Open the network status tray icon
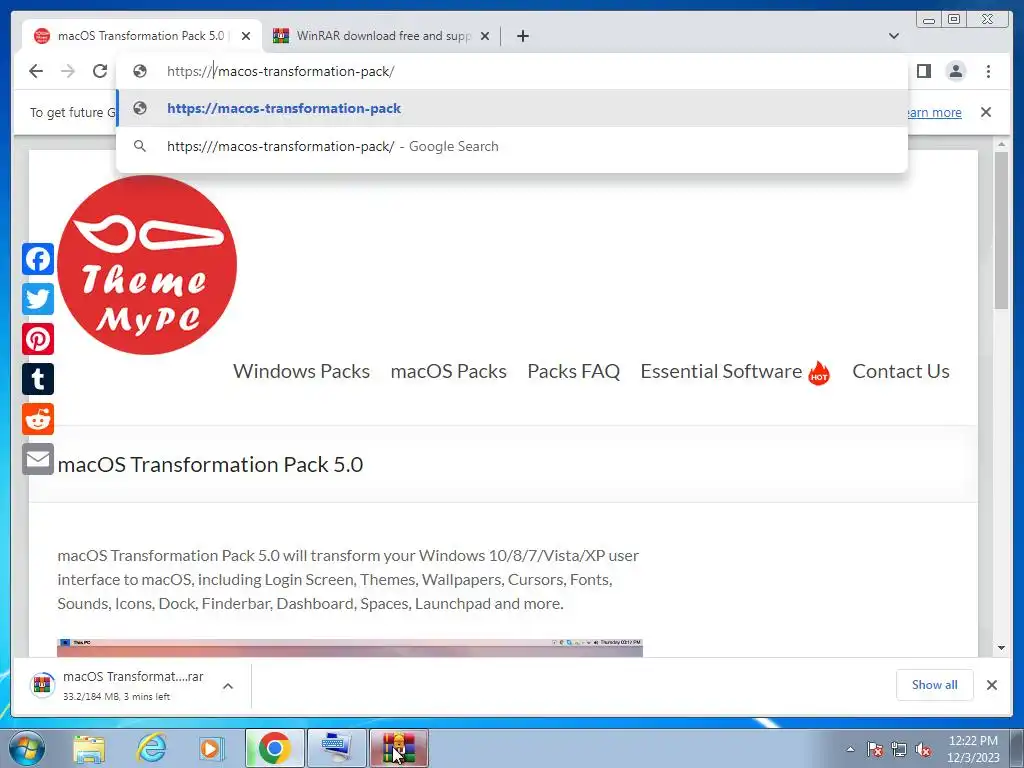The width and height of the screenshot is (1024, 768). pos(899,749)
